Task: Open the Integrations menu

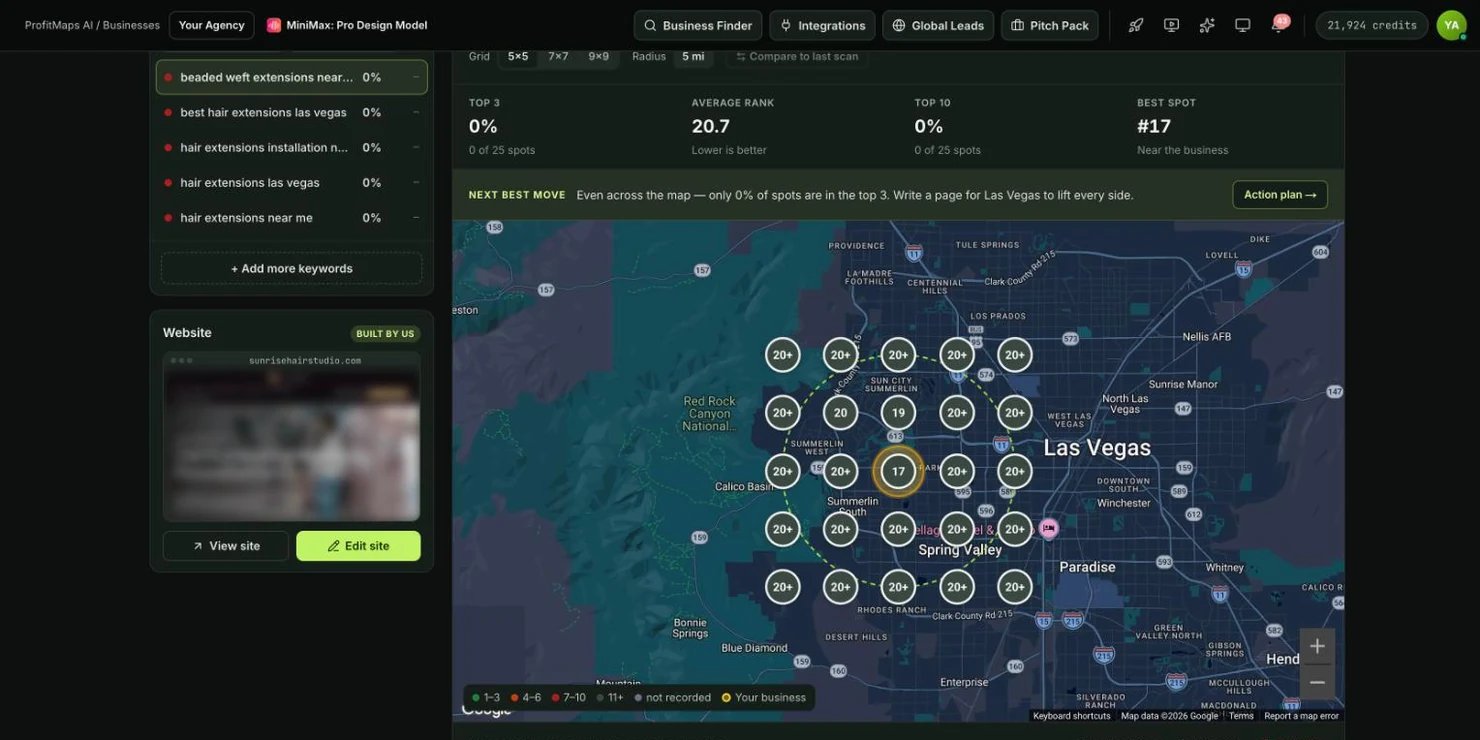Action: (x=822, y=25)
